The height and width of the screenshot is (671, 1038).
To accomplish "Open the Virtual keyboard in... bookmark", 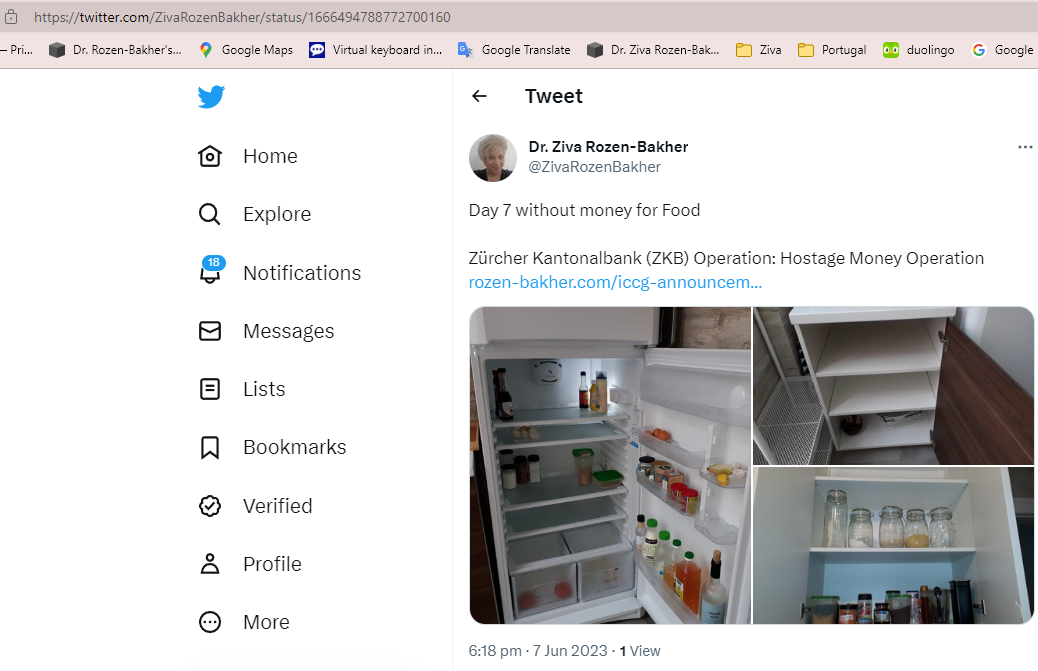I will coord(375,50).
